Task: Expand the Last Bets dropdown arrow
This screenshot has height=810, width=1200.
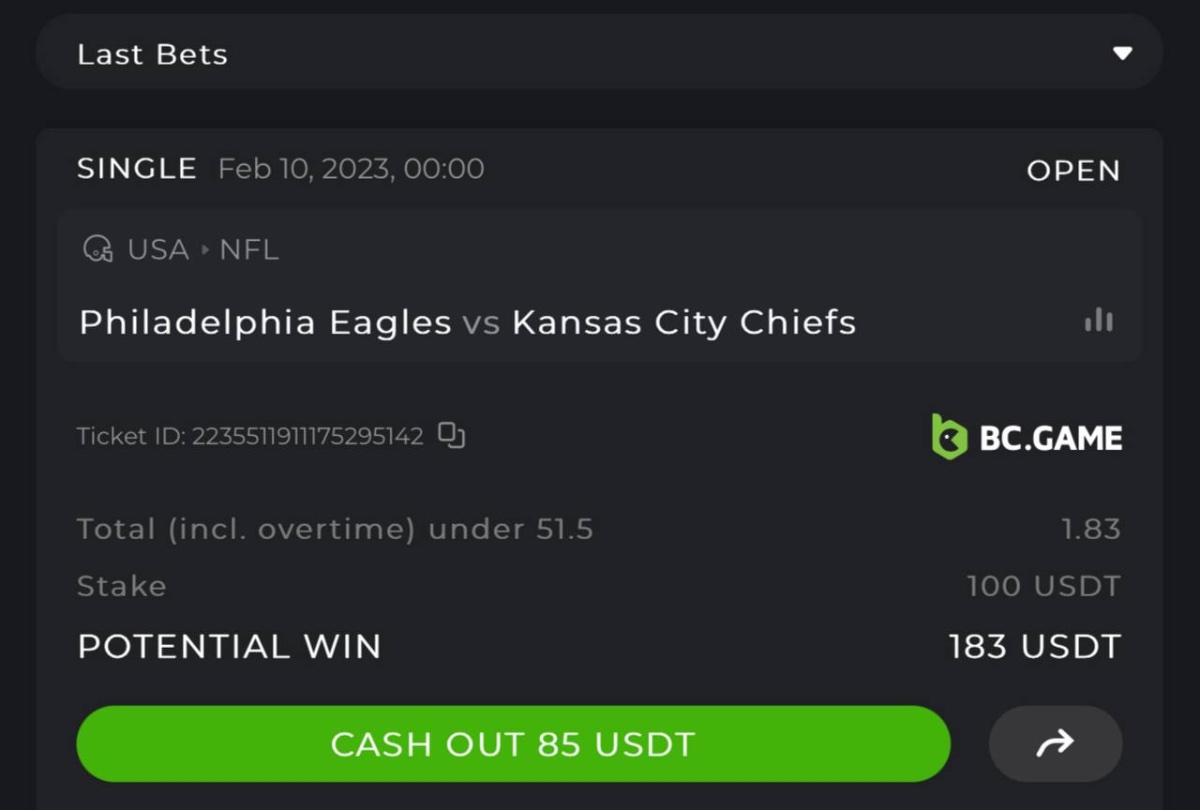Action: coord(1122,53)
